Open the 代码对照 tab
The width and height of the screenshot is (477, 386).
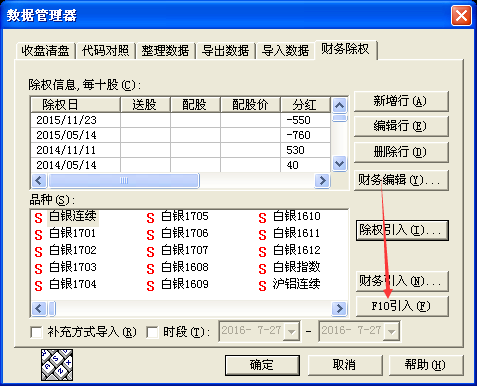pos(105,51)
